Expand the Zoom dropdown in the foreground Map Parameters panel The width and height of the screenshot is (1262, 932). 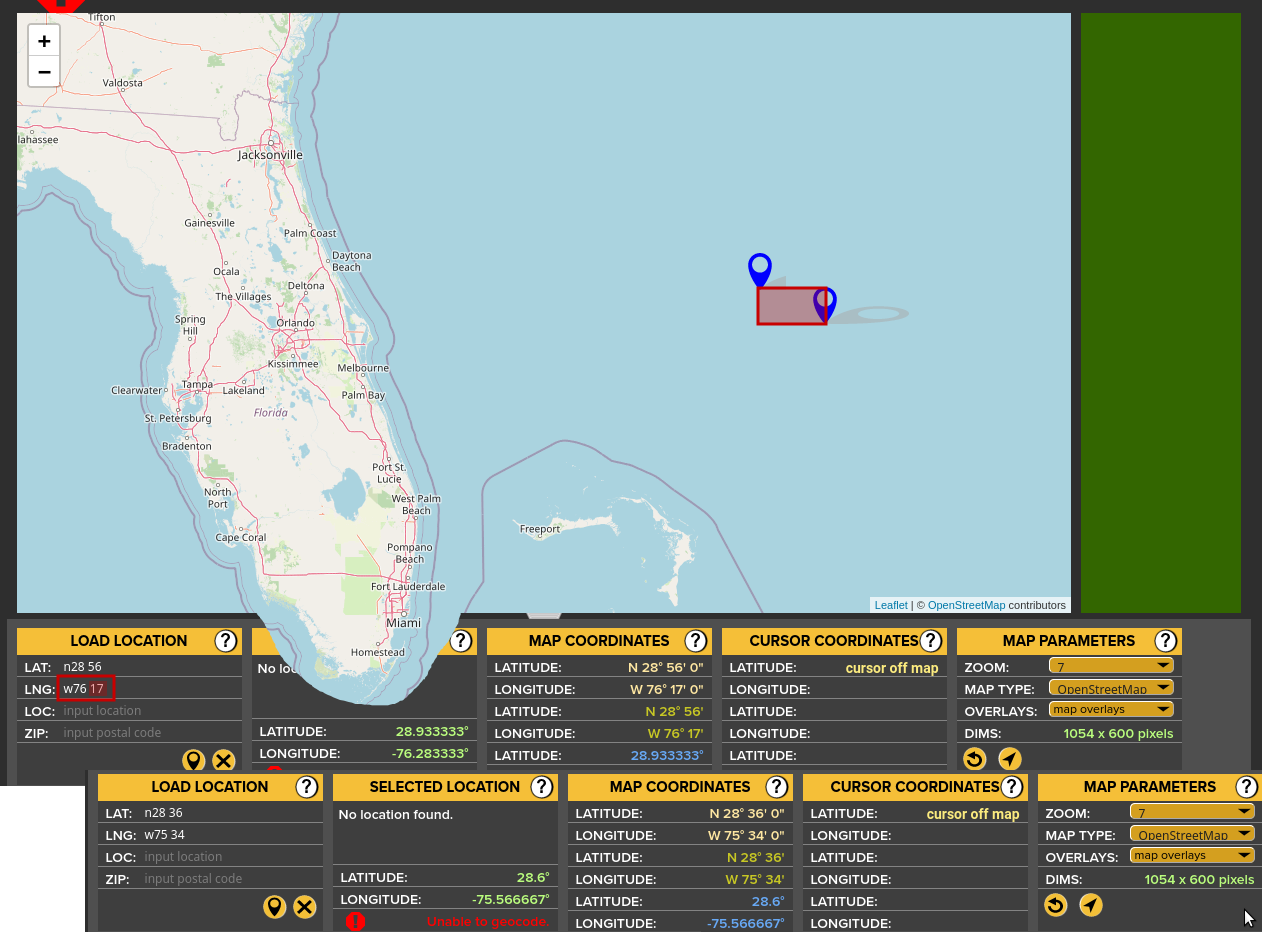[1192, 812]
